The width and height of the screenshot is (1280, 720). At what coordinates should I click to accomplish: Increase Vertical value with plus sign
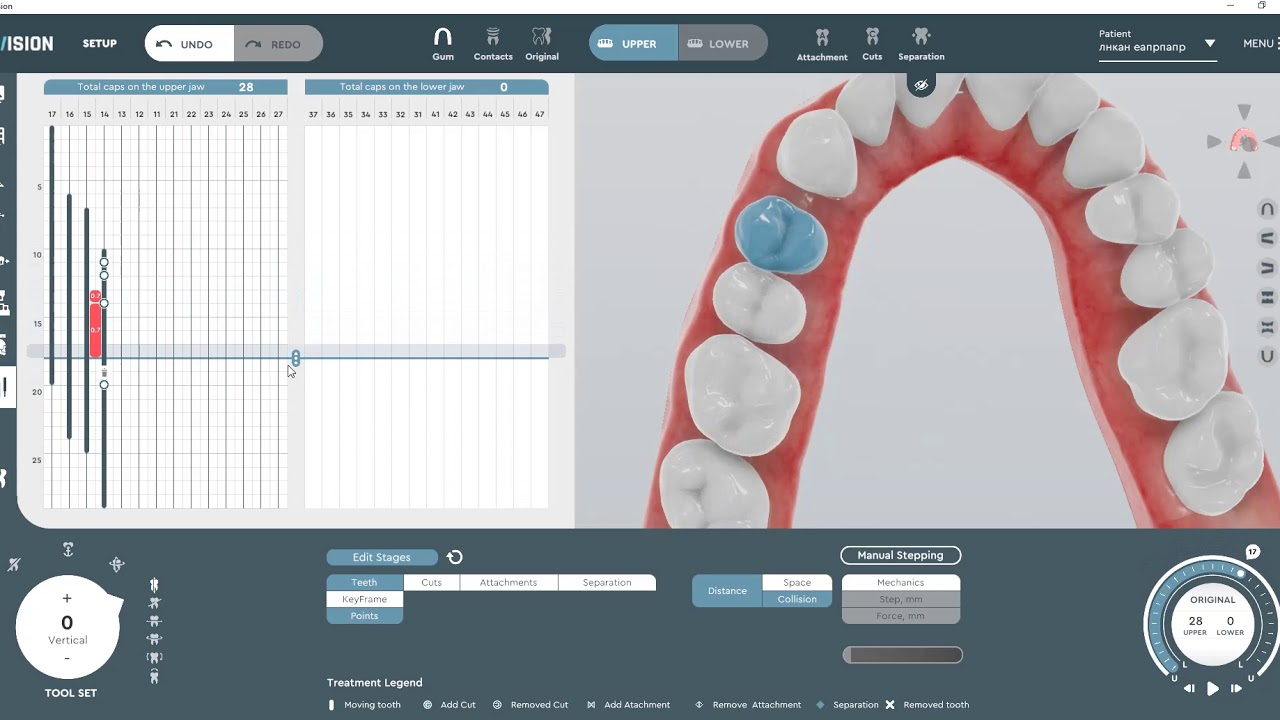coord(67,598)
